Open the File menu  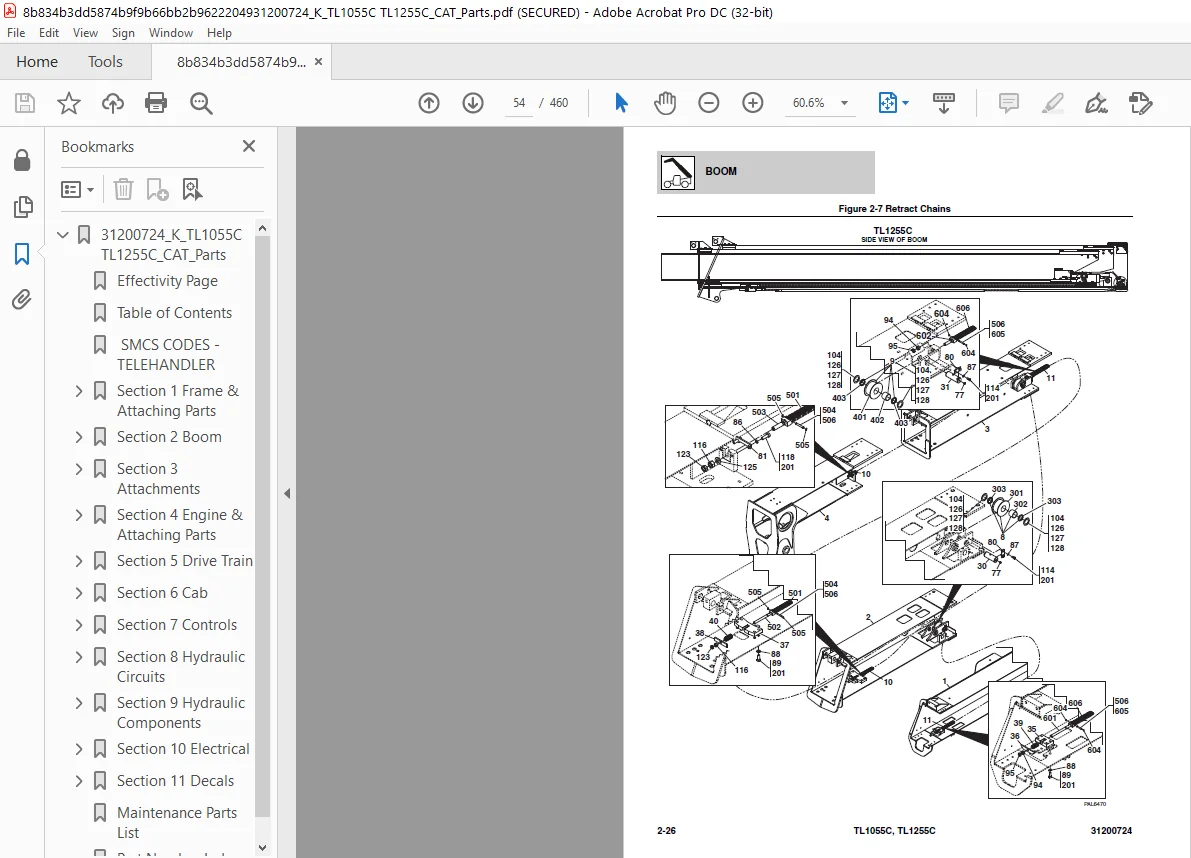click(x=16, y=33)
